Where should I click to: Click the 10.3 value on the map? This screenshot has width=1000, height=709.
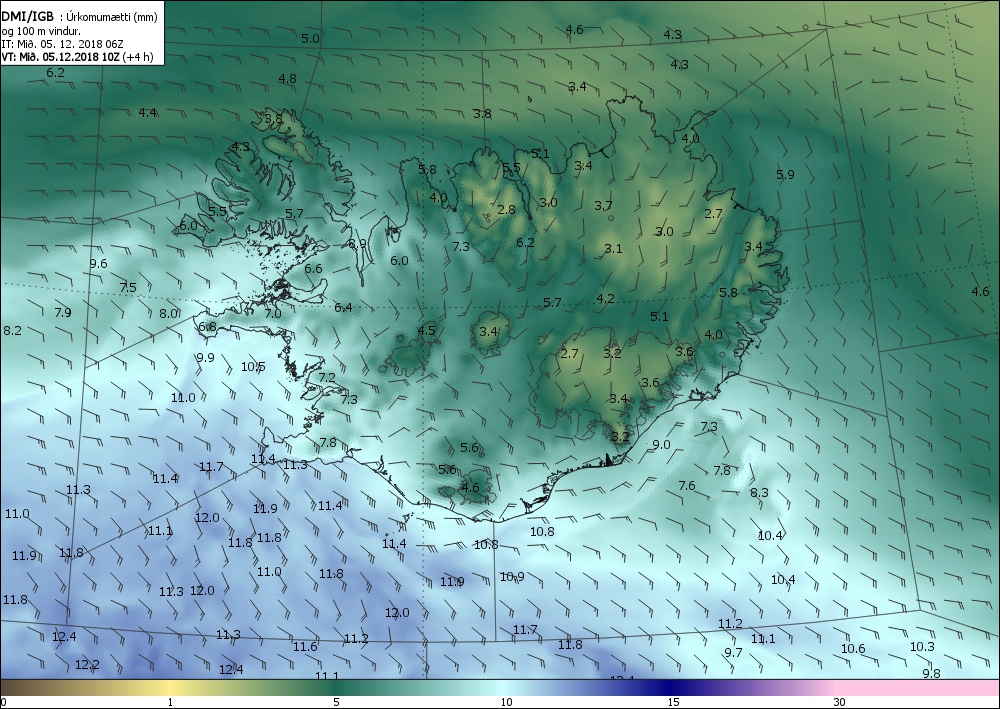pyautogui.click(x=922, y=647)
